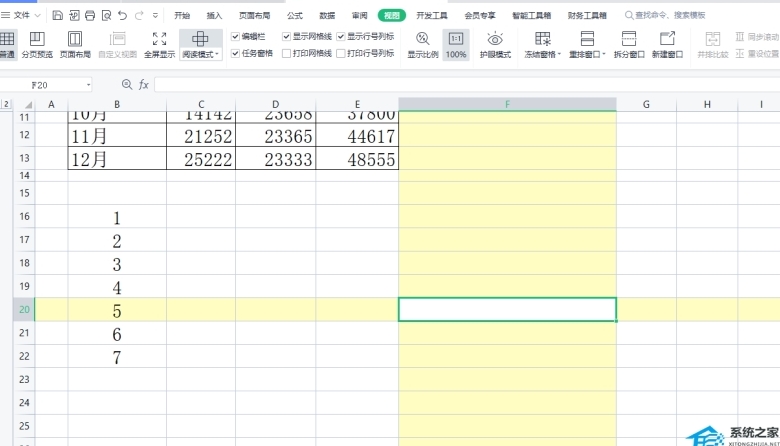The width and height of the screenshot is (780, 446).
Task: Select column B header
Action: [x=117, y=104]
